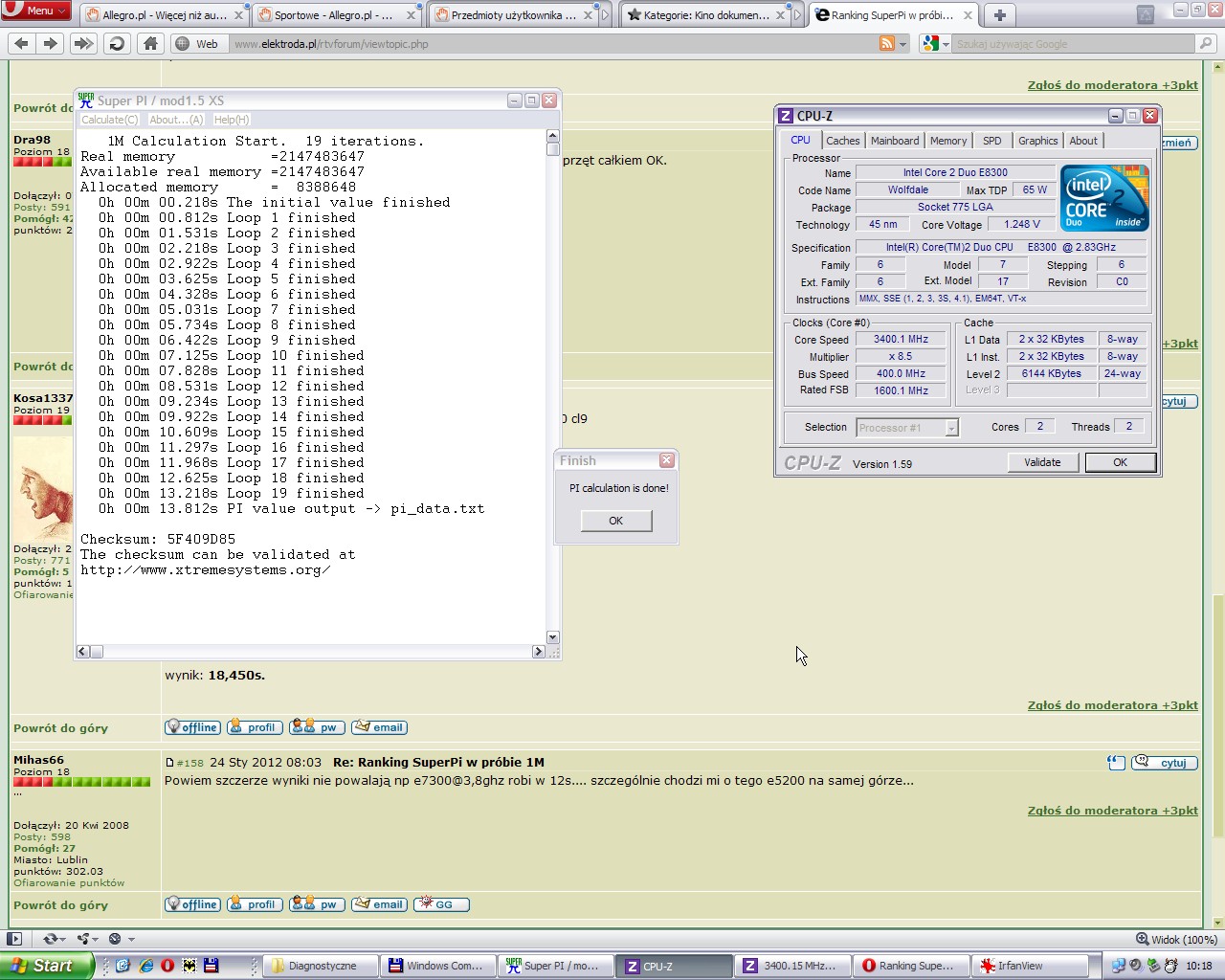Screen dimensions: 1225x980
Task: Click the Core Speed '3400.1 MHz' value
Action: (901, 339)
